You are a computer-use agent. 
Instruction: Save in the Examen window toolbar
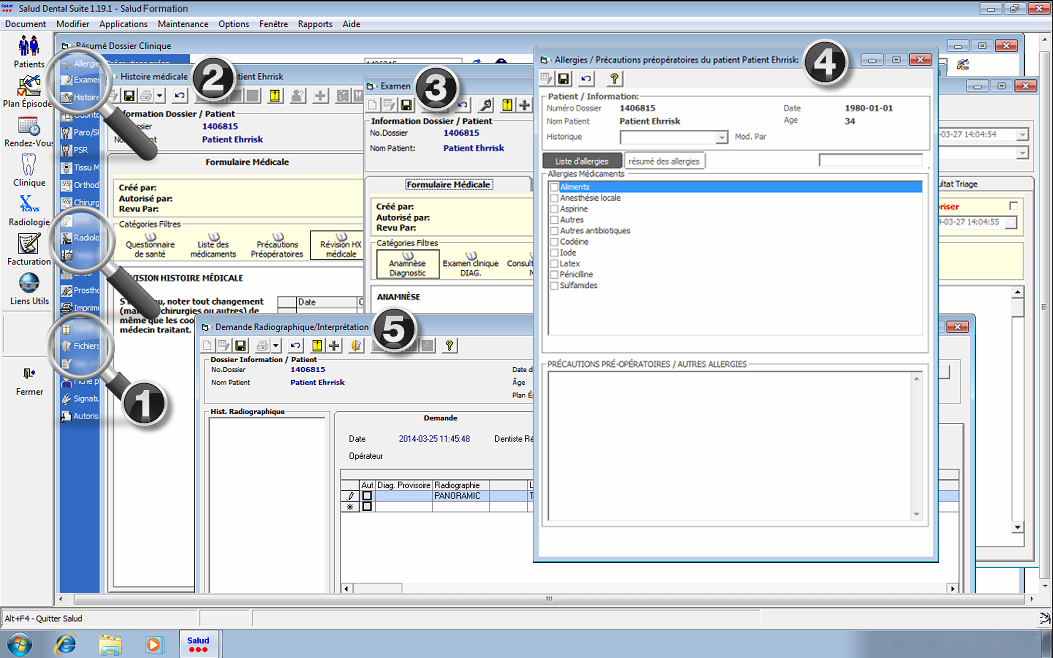pos(406,105)
